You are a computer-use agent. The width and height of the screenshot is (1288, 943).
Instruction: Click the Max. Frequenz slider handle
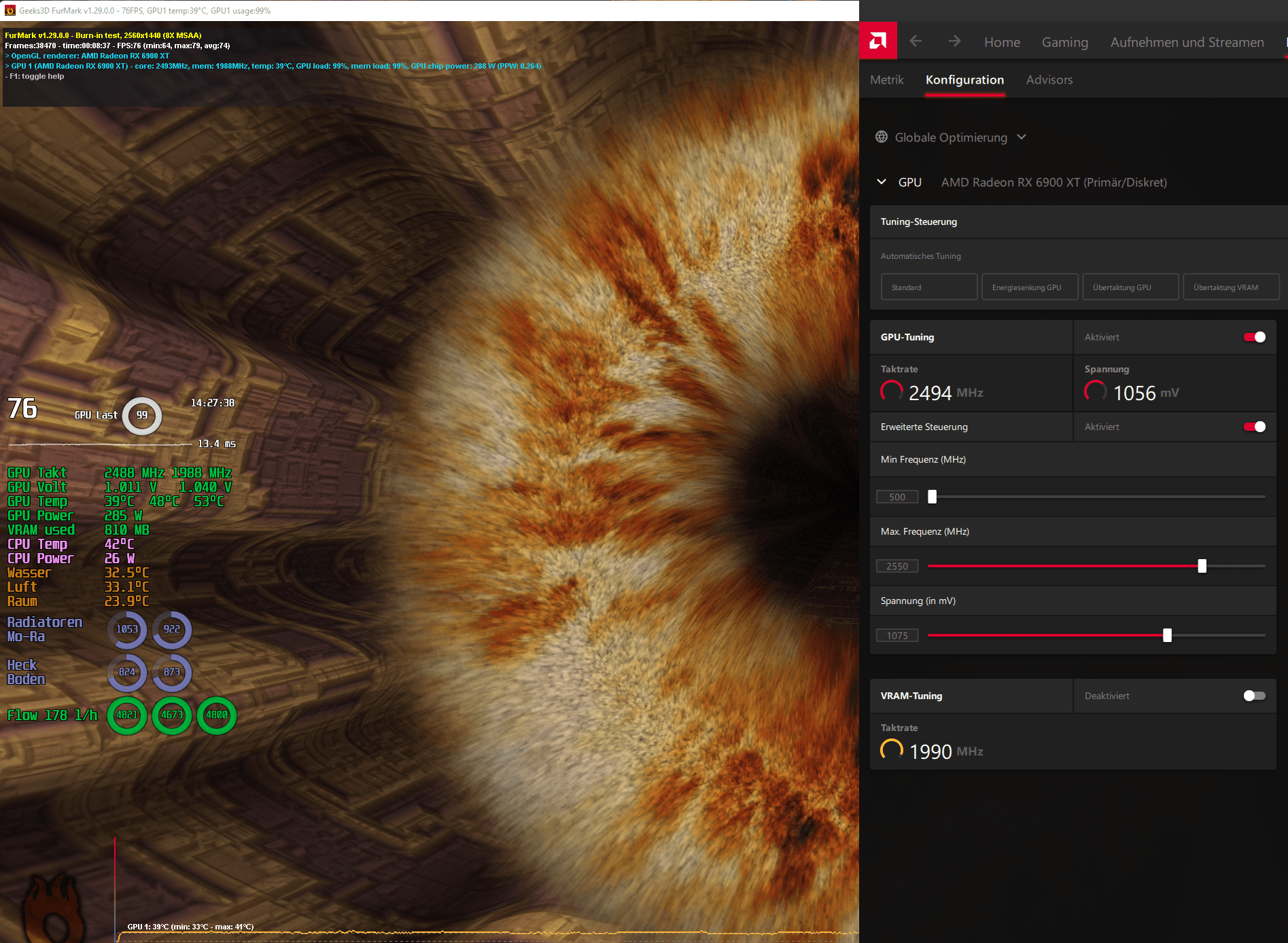[x=1202, y=566]
